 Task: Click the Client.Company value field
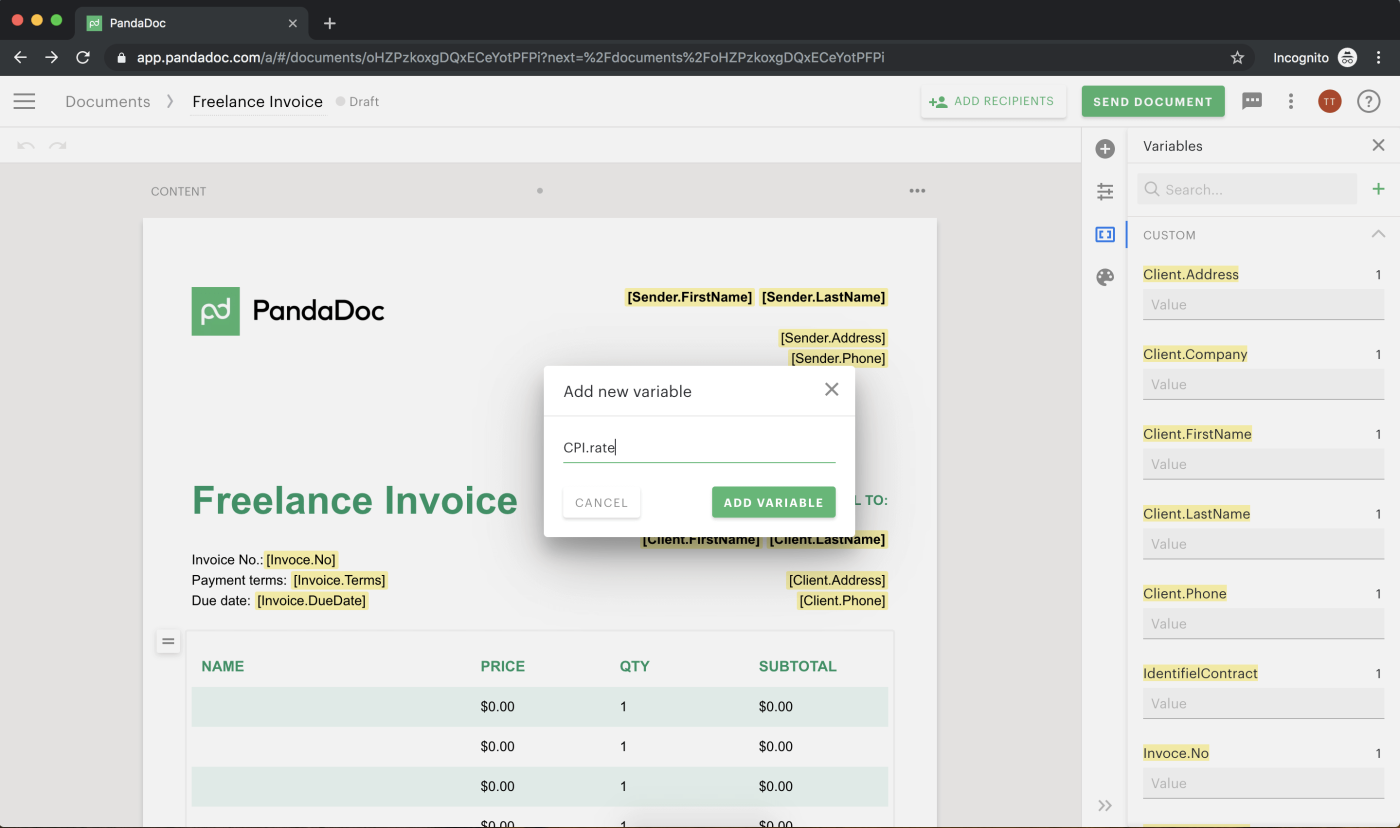[x=1263, y=384]
